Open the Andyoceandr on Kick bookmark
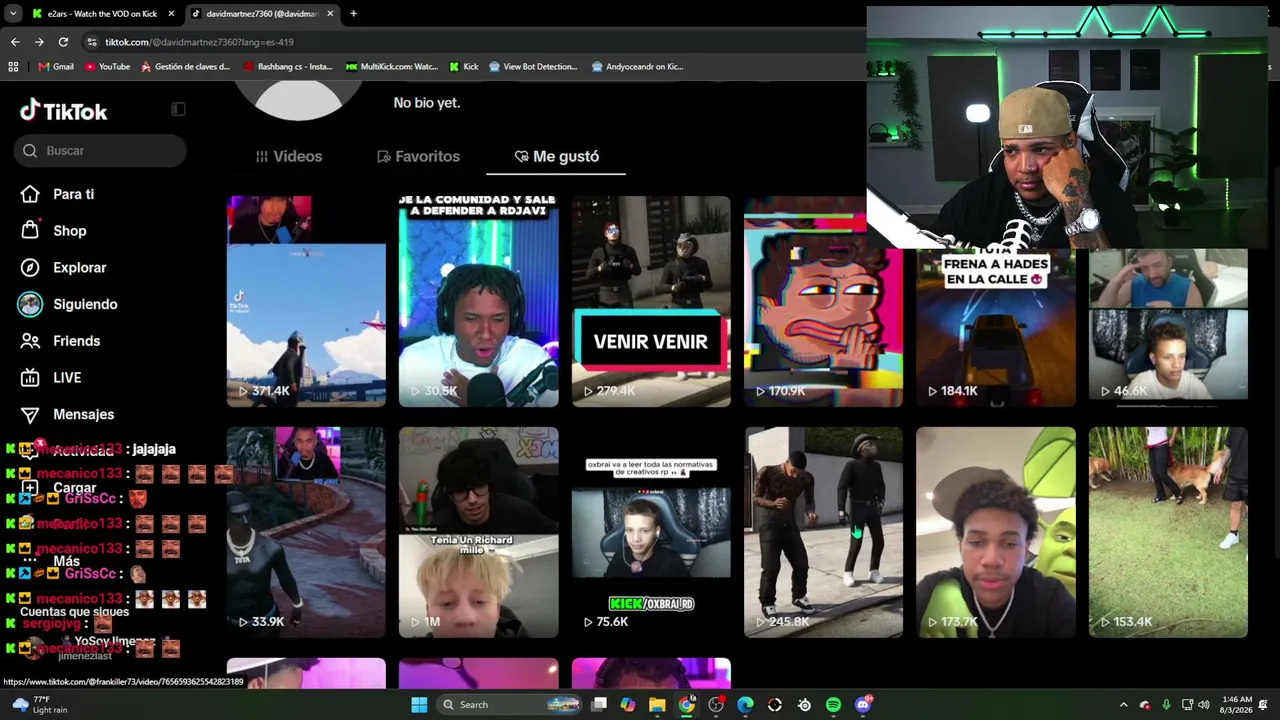The image size is (1280, 720). click(x=638, y=67)
